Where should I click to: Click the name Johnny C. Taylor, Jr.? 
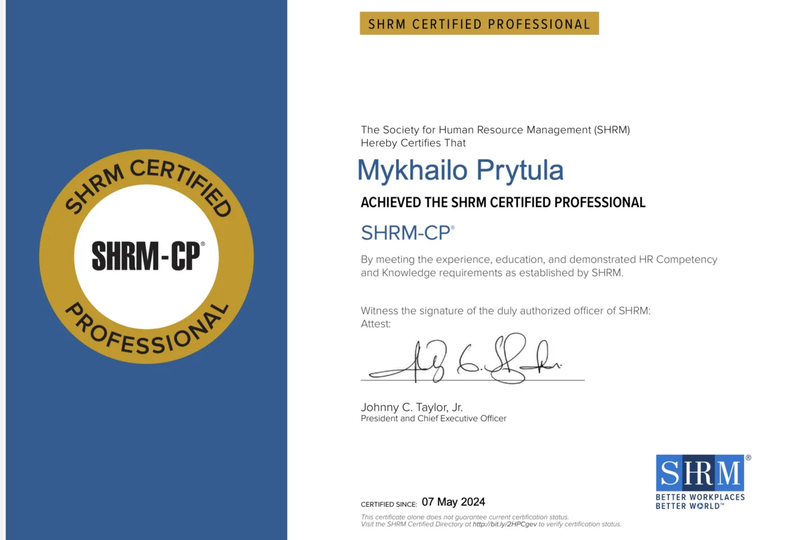click(412, 407)
